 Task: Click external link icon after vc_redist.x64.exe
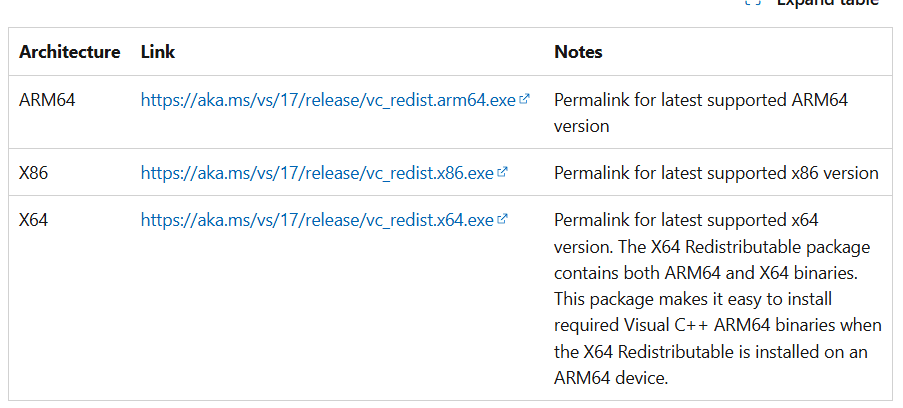tap(503, 219)
